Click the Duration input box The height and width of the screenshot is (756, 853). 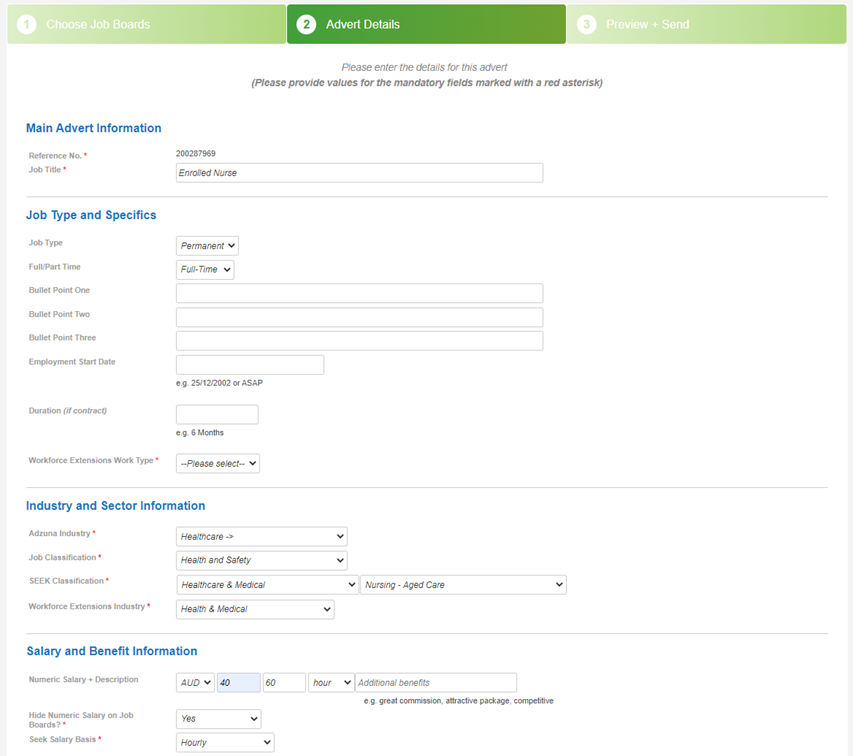(x=217, y=415)
